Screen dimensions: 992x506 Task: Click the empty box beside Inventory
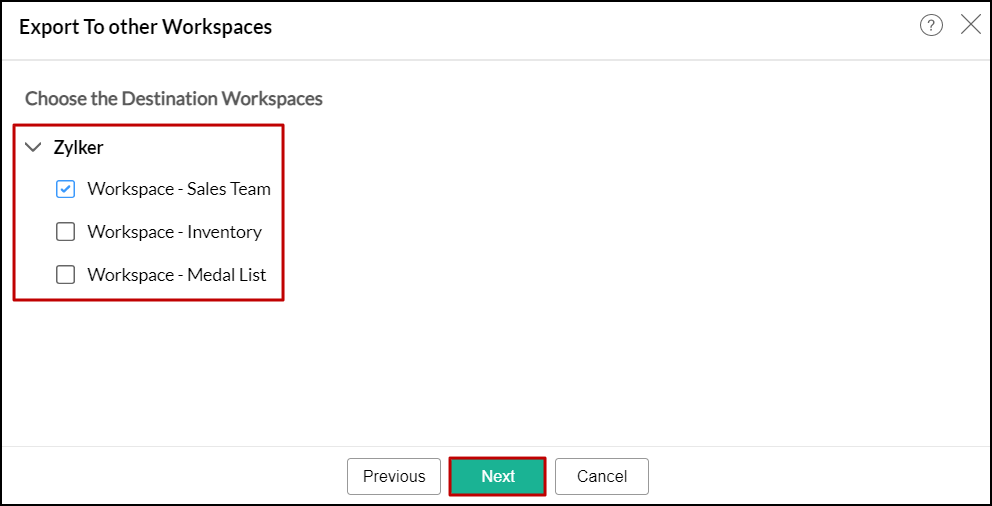click(66, 232)
